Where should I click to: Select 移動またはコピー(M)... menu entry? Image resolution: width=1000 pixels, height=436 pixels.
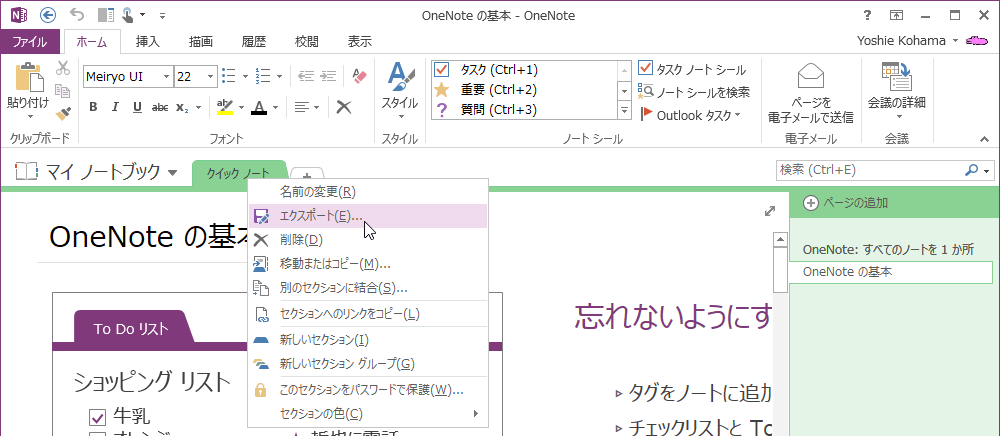click(367, 264)
